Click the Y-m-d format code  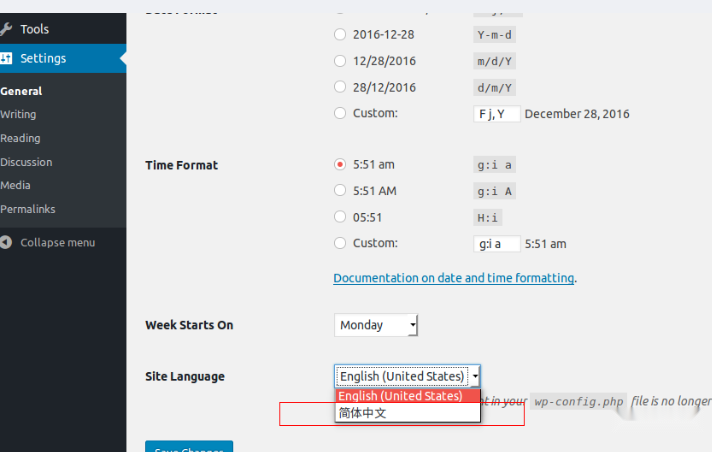(x=494, y=35)
